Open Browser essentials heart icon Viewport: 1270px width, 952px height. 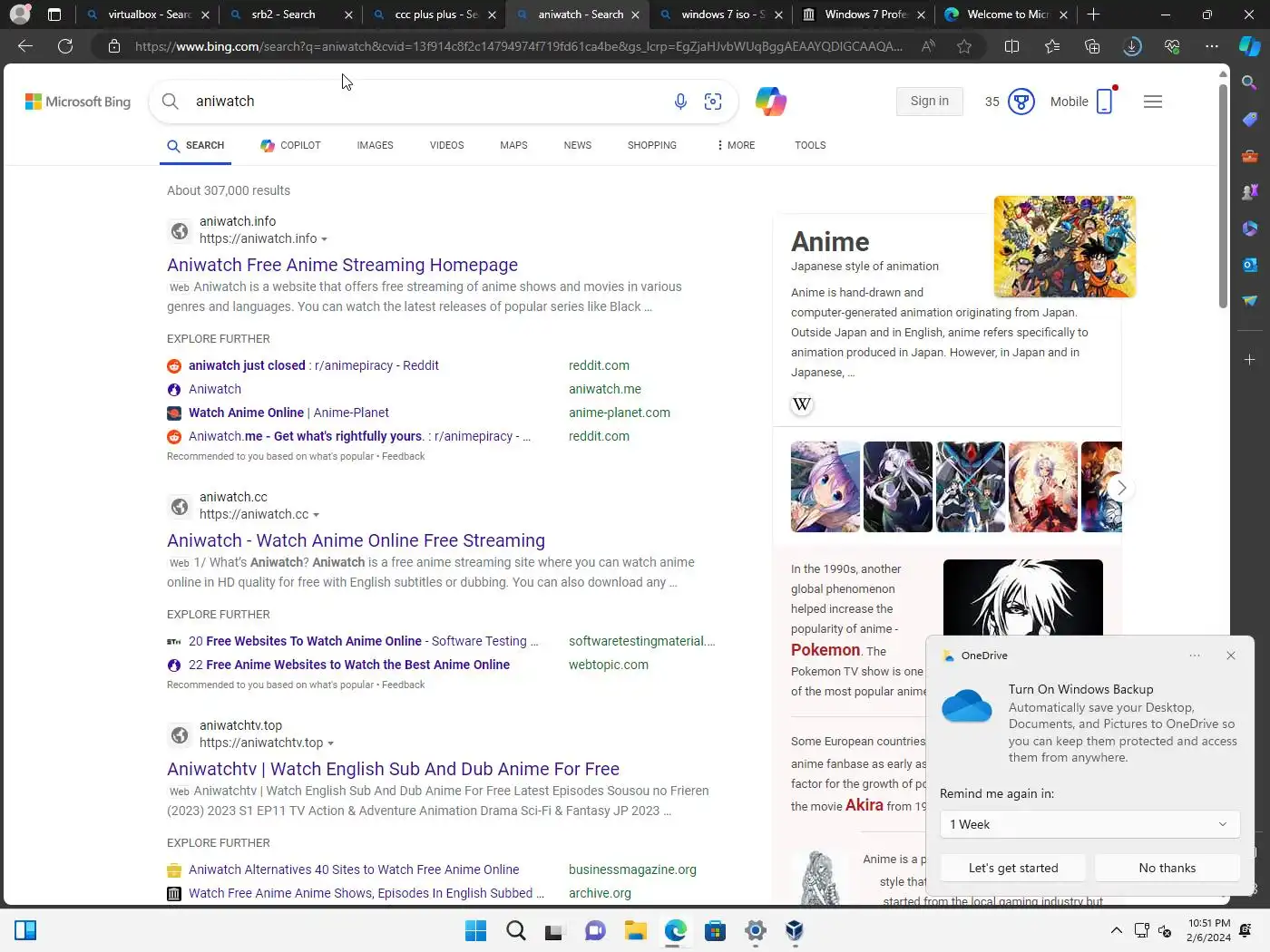1172,46
